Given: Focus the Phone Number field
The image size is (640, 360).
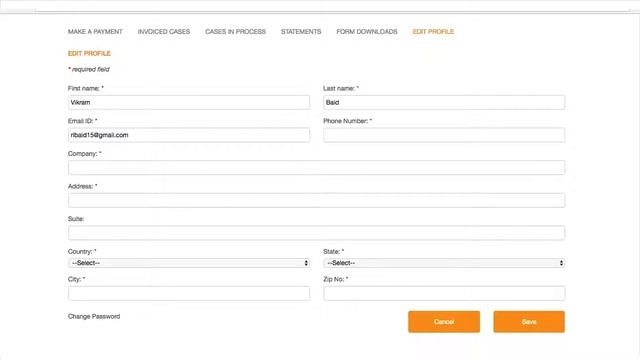Looking at the screenshot, I should [x=444, y=135].
